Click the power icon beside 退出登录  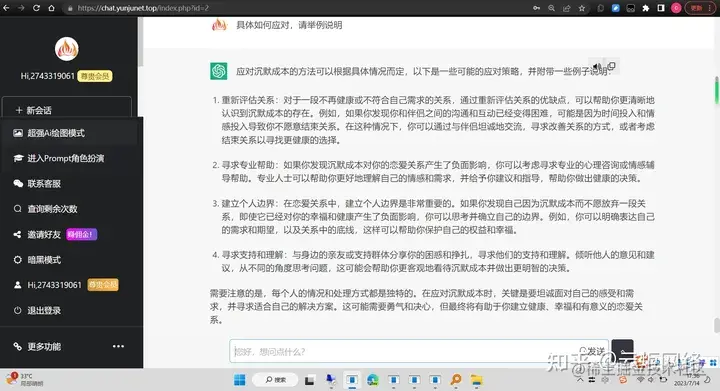[17, 310]
